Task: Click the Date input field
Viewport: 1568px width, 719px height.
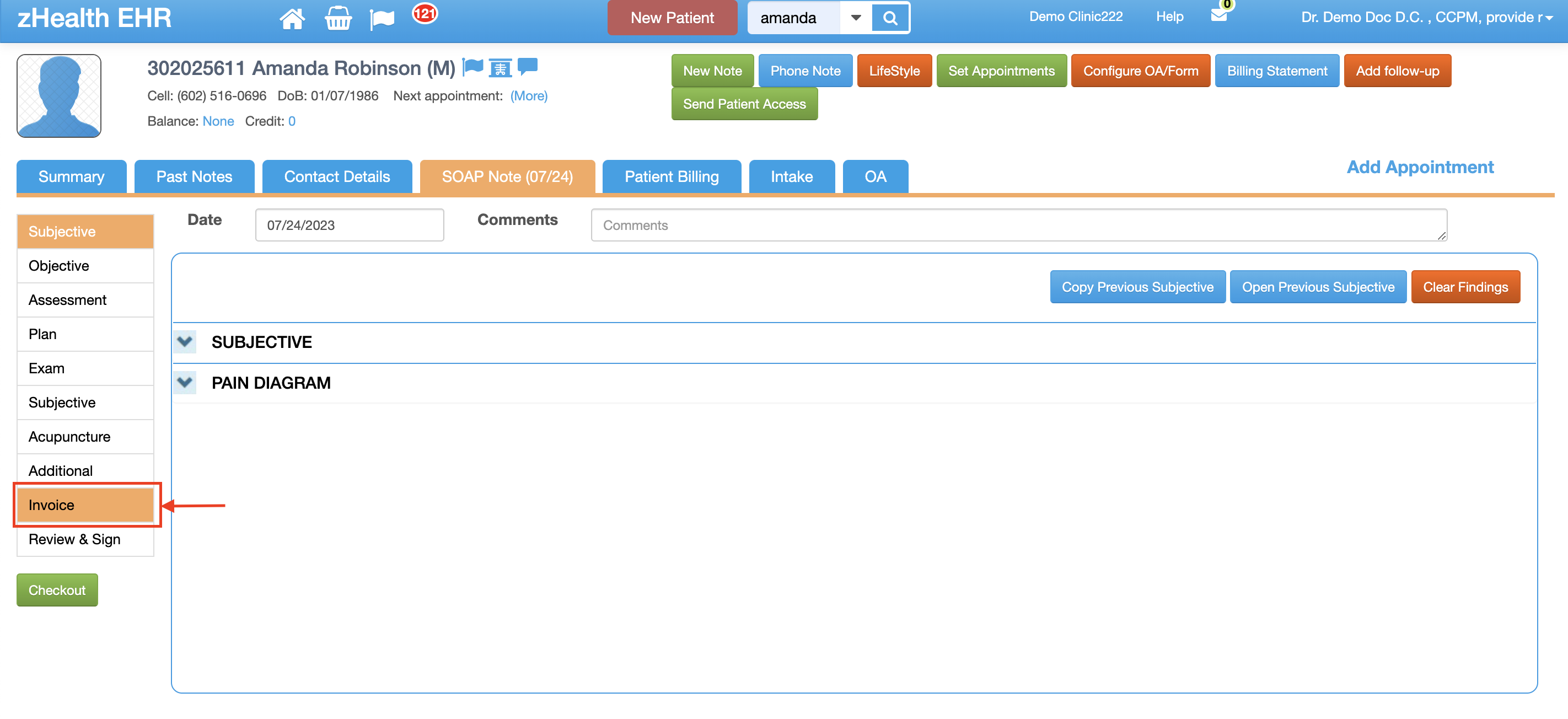Action: tap(350, 224)
